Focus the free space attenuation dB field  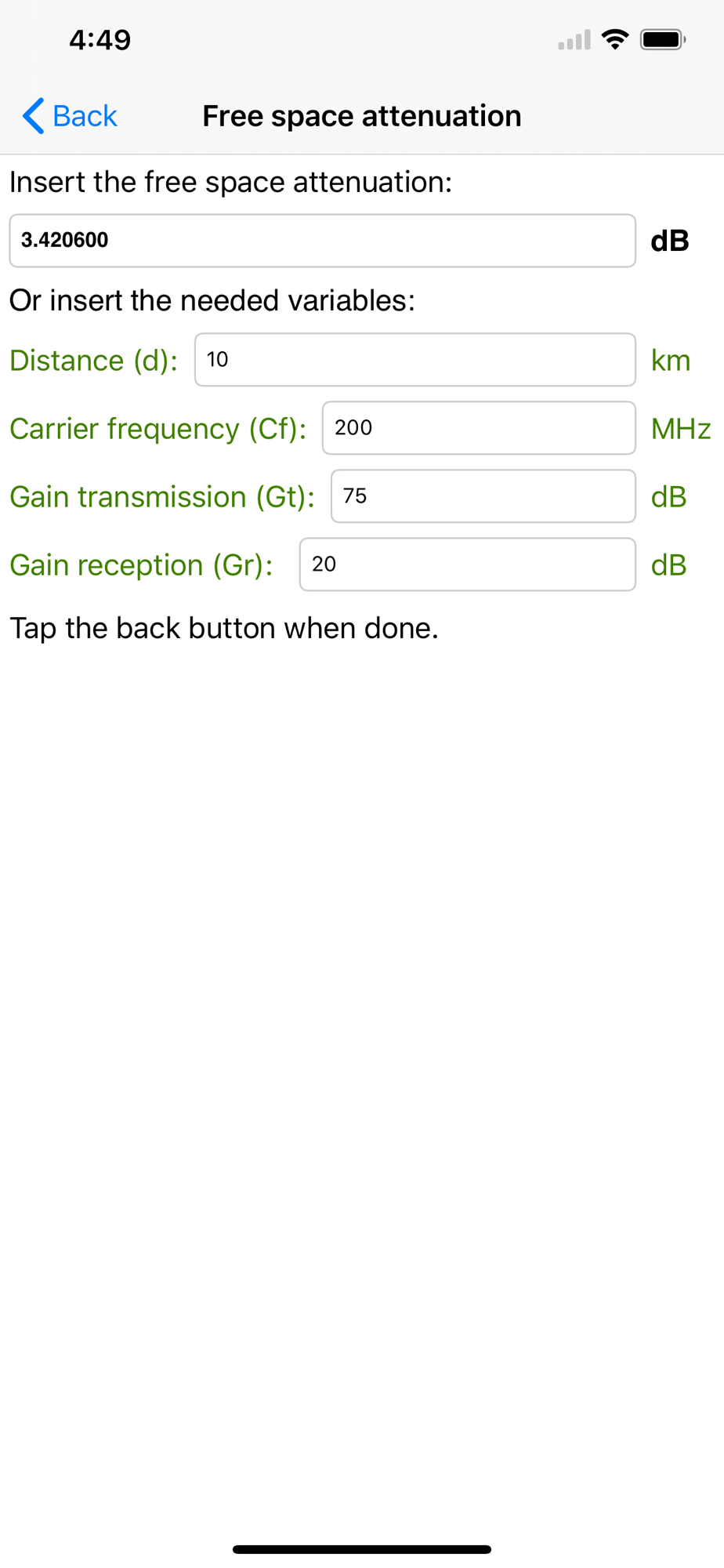click(322, 241)
